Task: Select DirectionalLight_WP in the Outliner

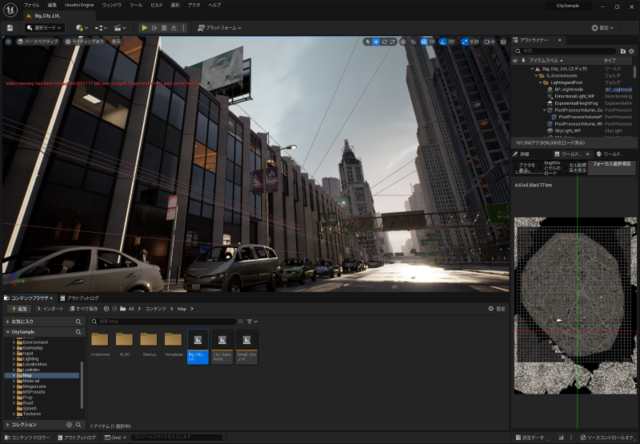Action: click(574, 96)
